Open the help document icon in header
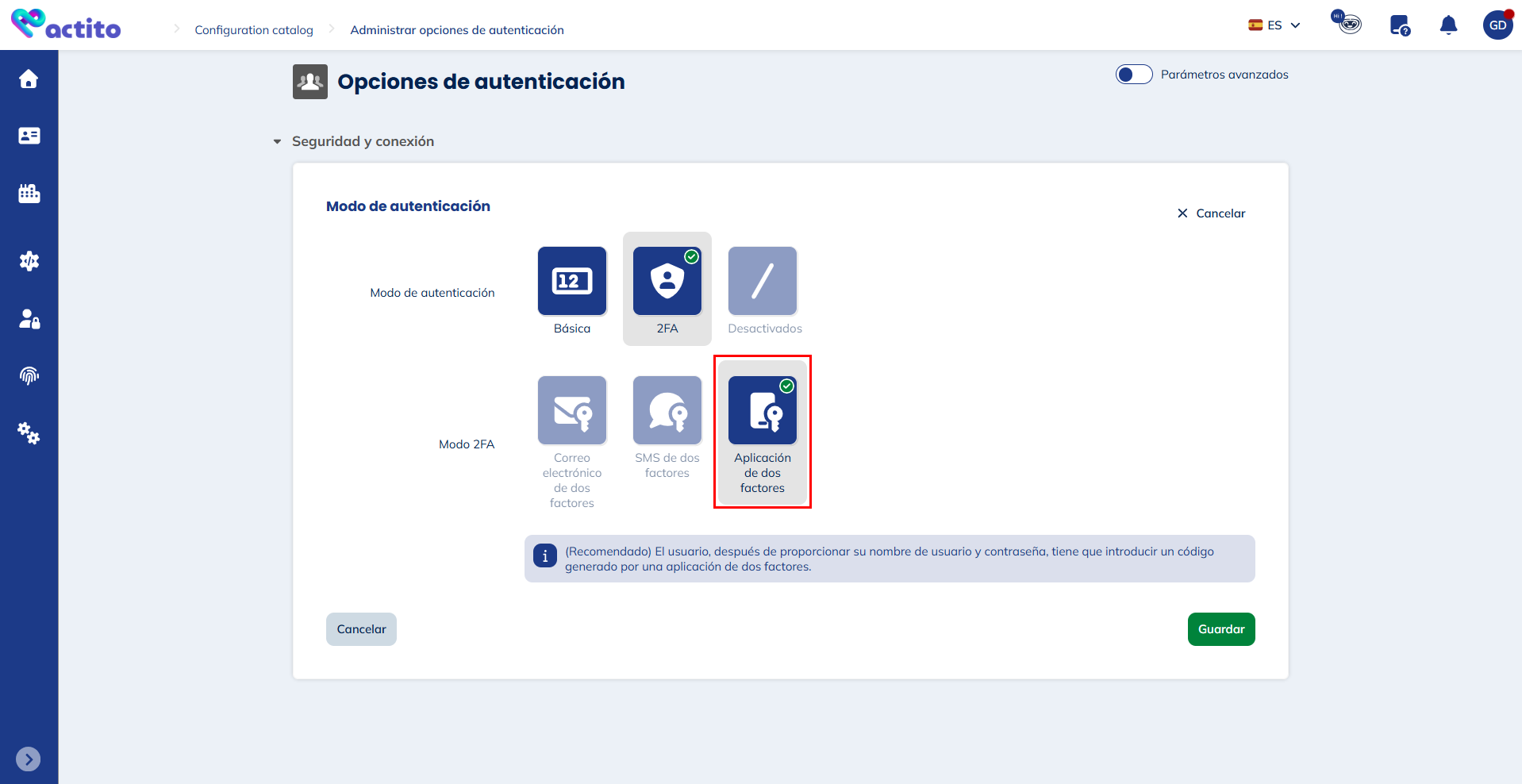This screenshot has height=784, width=1522. point(1400,25)
